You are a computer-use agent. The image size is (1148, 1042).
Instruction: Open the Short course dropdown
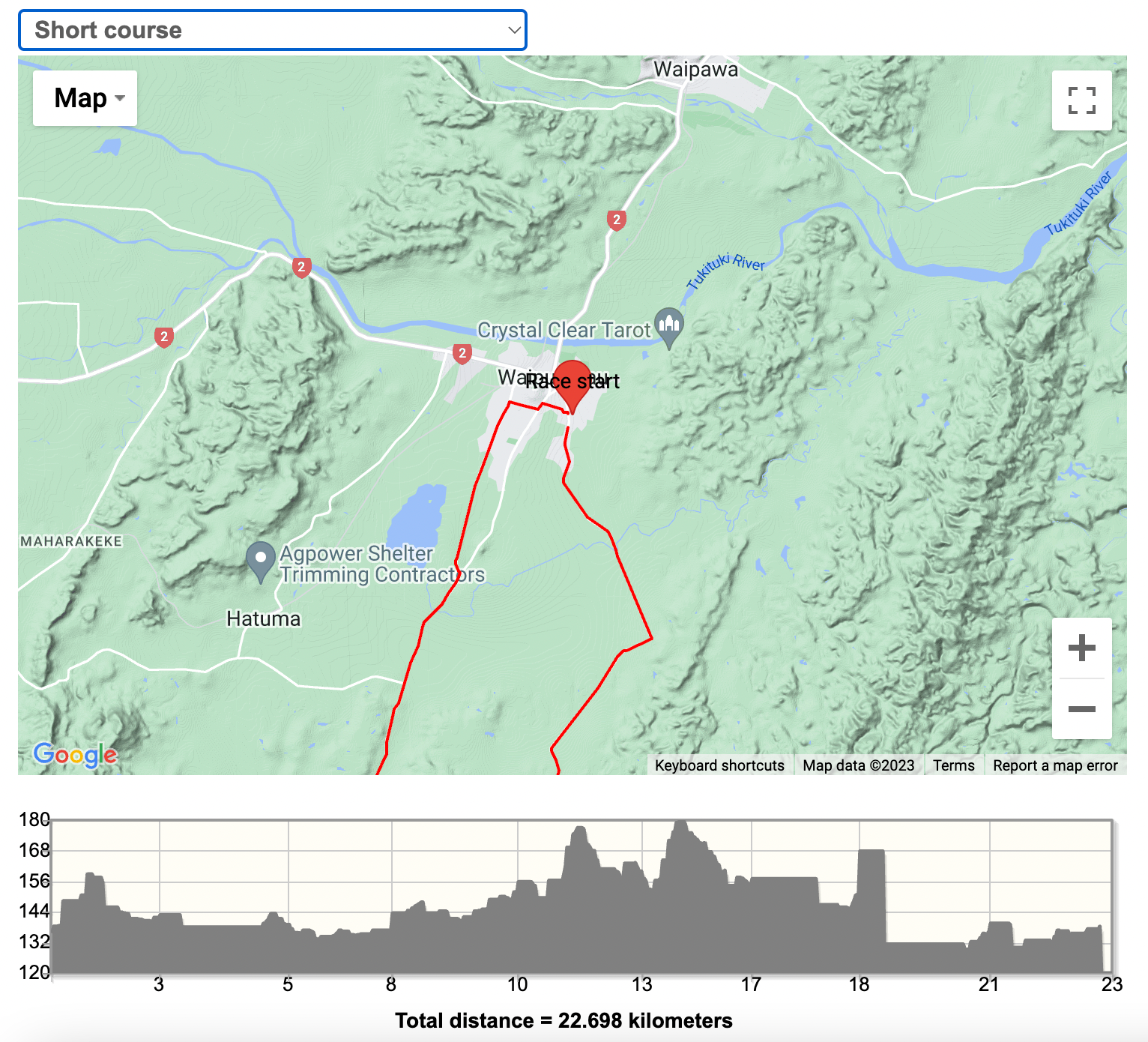(x=272, y=30)
